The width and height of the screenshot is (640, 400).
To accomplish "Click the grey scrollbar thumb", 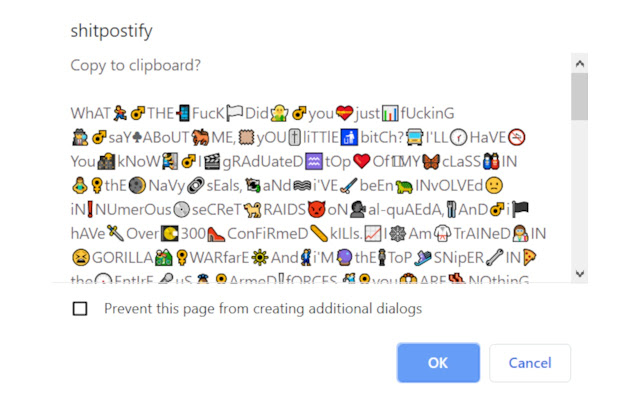I will 580,97.
